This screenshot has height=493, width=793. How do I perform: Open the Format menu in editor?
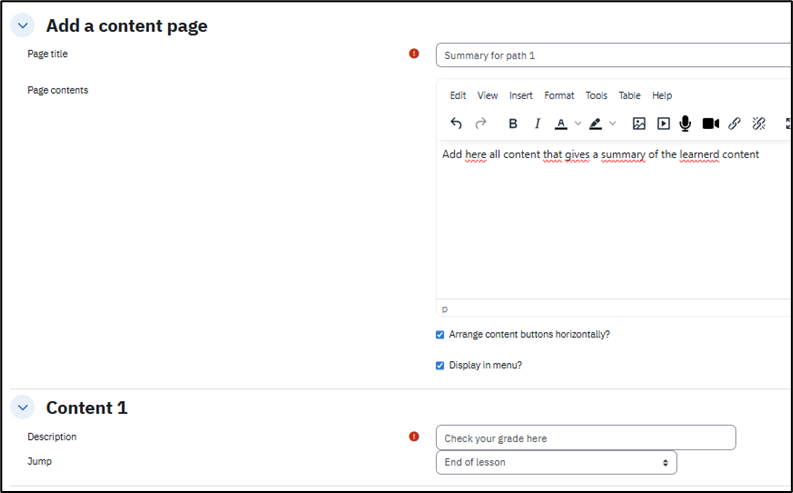[559, 96]
